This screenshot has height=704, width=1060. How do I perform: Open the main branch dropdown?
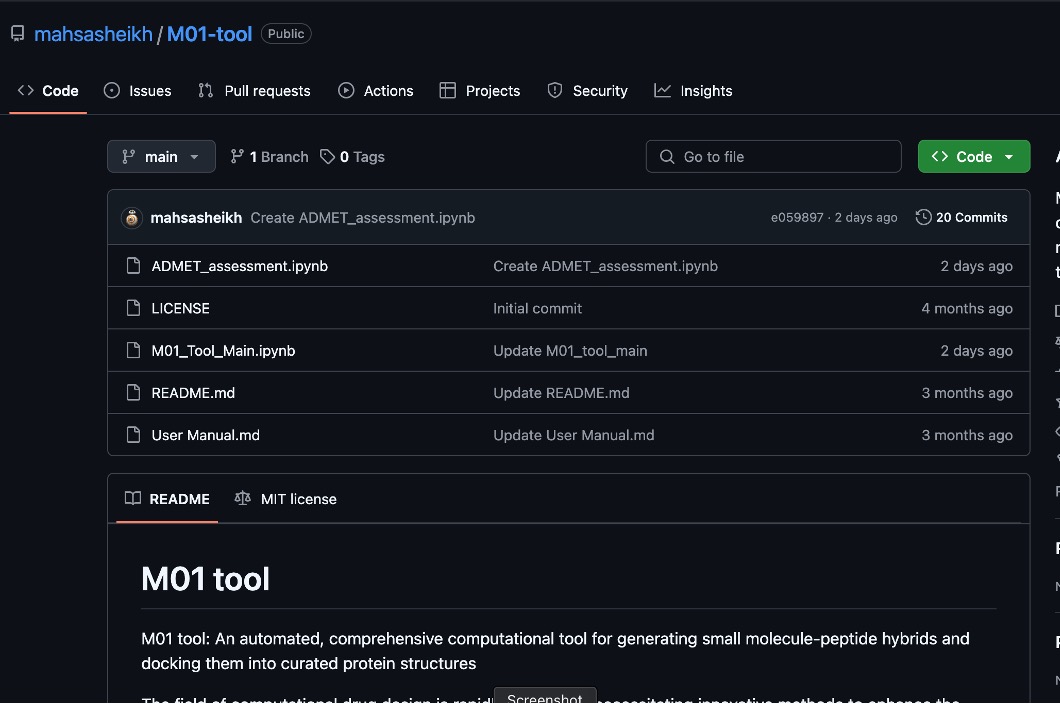pos(161,157)
